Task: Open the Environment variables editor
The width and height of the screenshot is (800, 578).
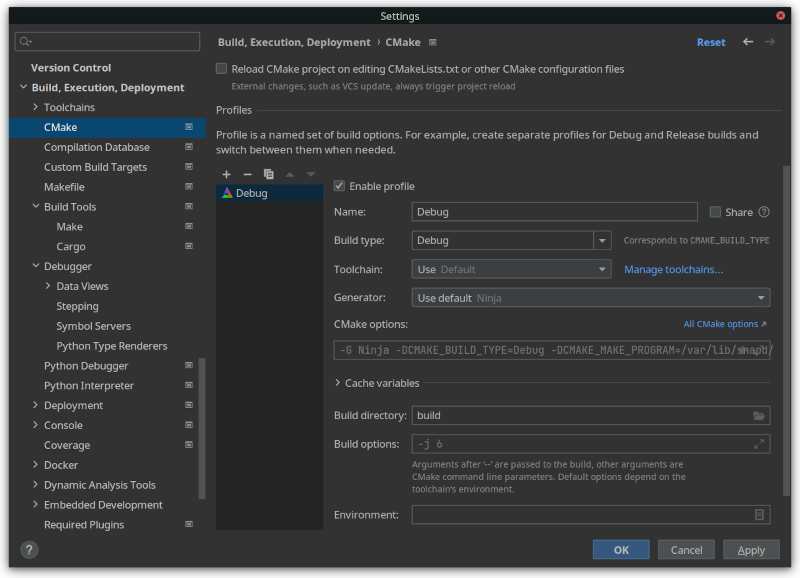Action: [759, 514]
